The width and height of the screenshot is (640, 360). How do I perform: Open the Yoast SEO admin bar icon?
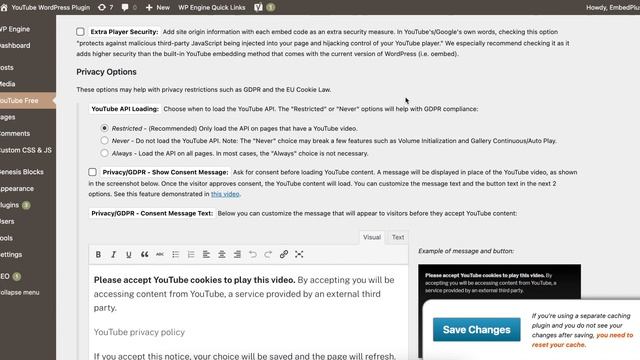[264, 7]
